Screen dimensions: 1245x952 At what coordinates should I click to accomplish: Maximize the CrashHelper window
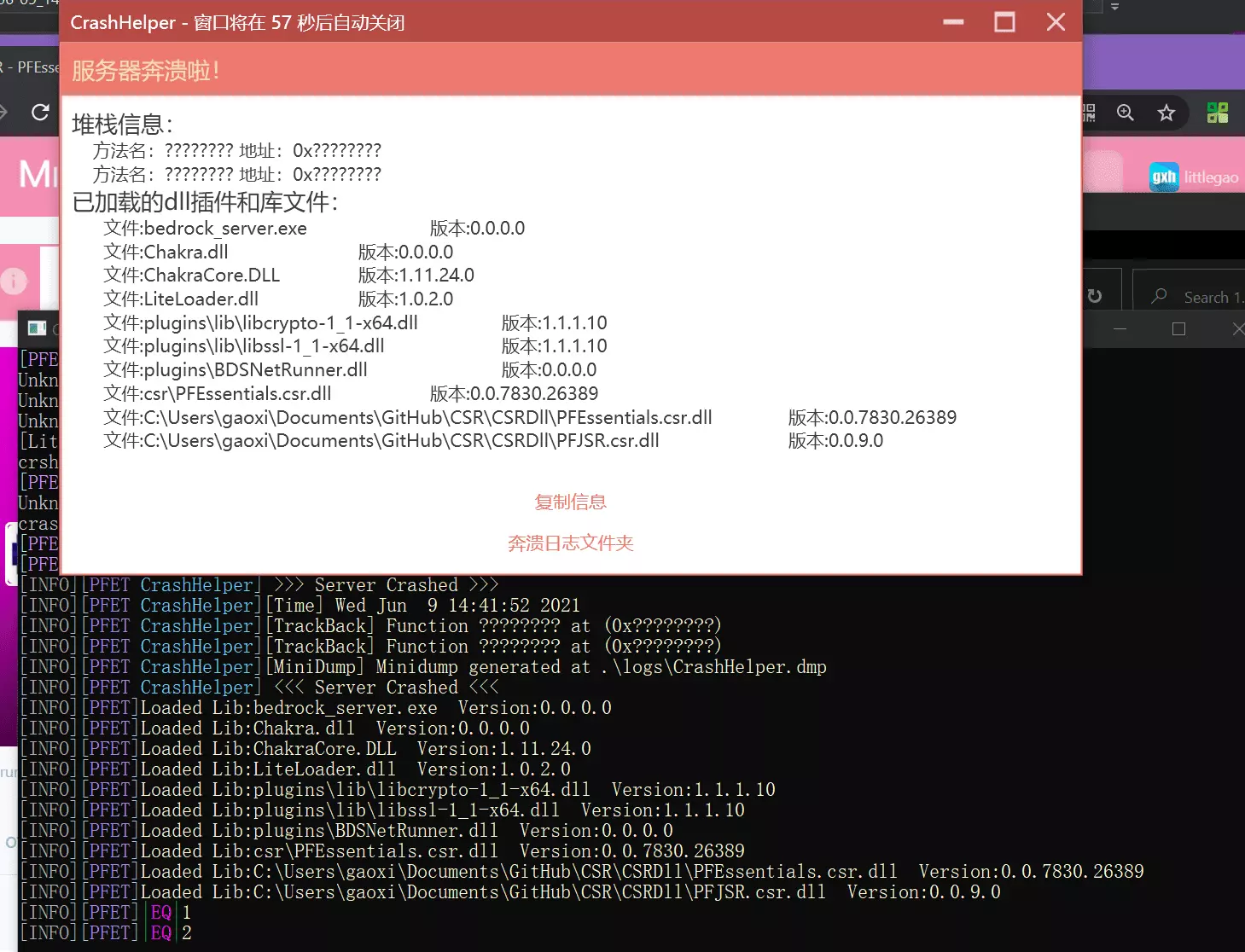pos(1004,22)
